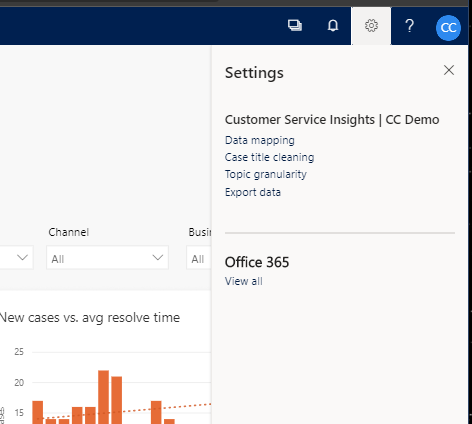The width and height of the screenshot is (472, 424).
Task: Open Topic granularity settings
Action: point(266,174)
